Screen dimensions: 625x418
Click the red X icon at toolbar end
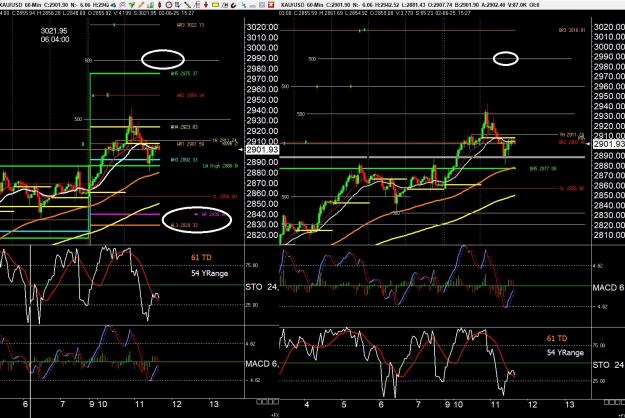pos(271,5)
